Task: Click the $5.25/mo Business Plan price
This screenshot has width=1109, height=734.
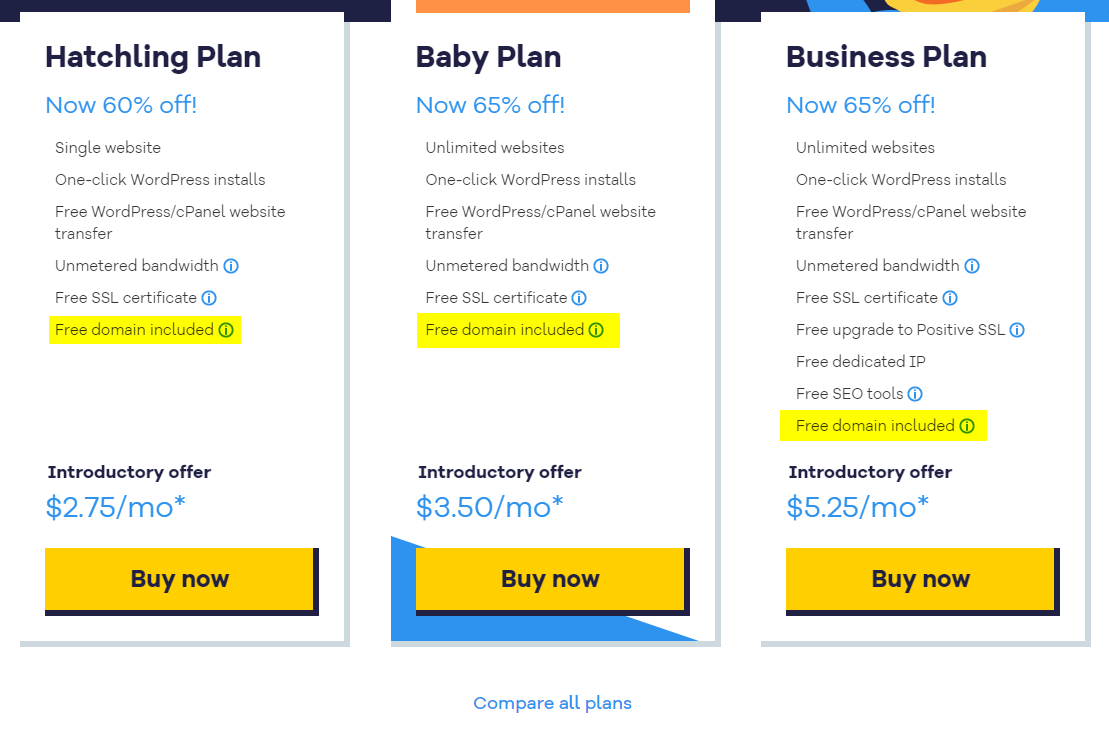Action: 857,507
